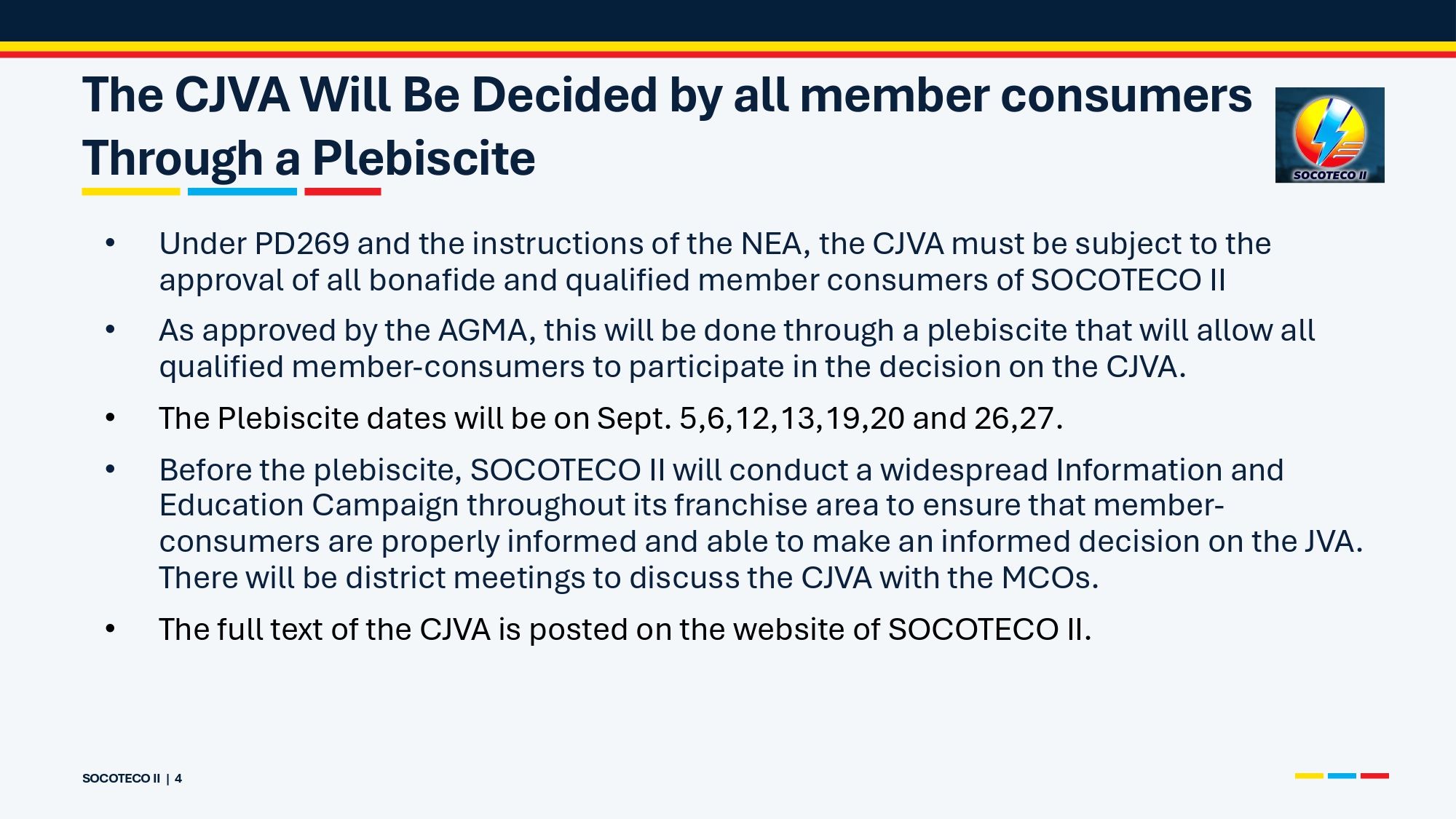Click the word 'Plebiscite' in the title
The height and width of the screenshot is (819, 1456).
[424, 158]
